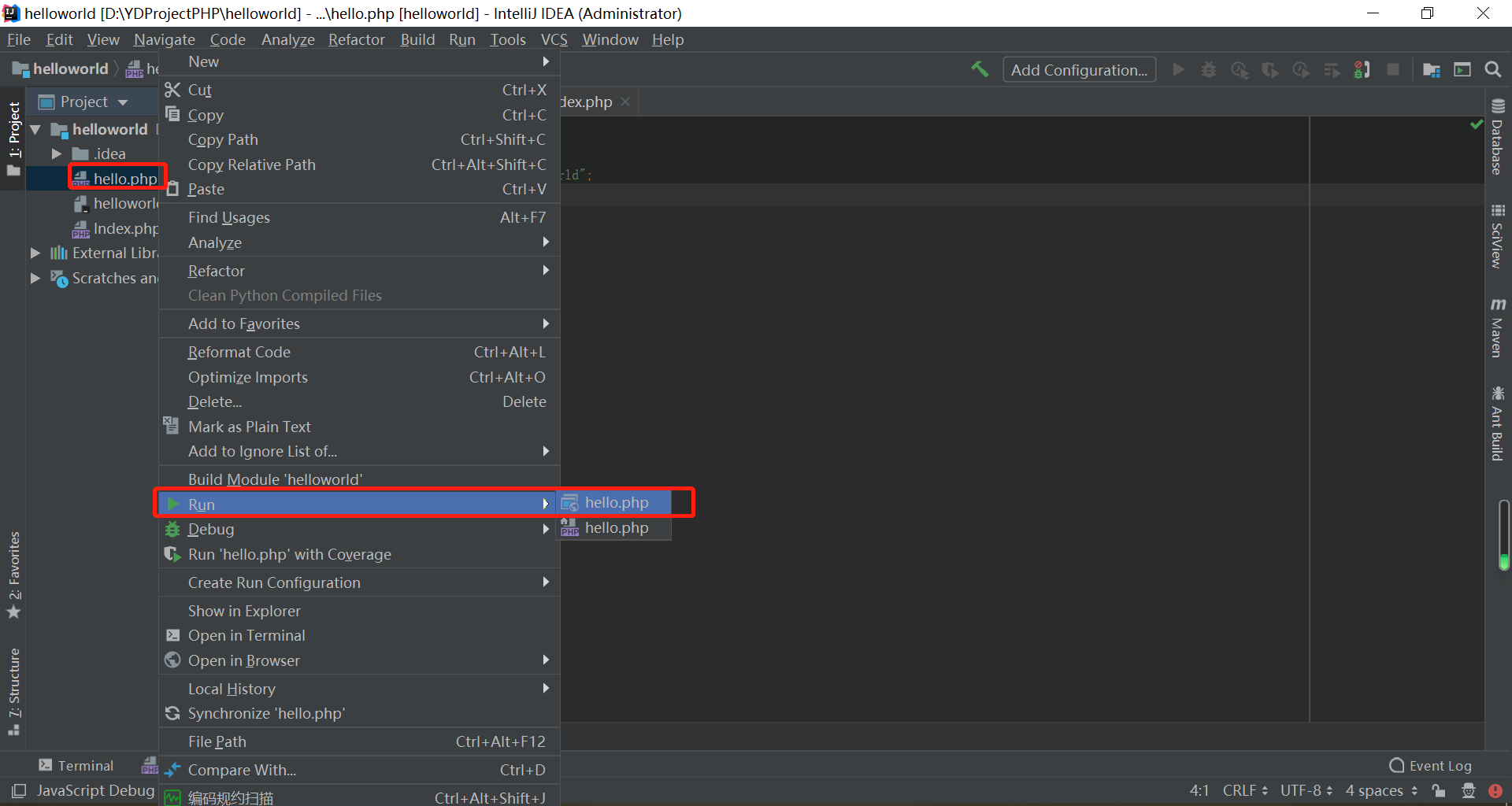The height and width of the screenshot is (806, 1512).
Task: Expand the .idea folder
Action: pos(57,153)
